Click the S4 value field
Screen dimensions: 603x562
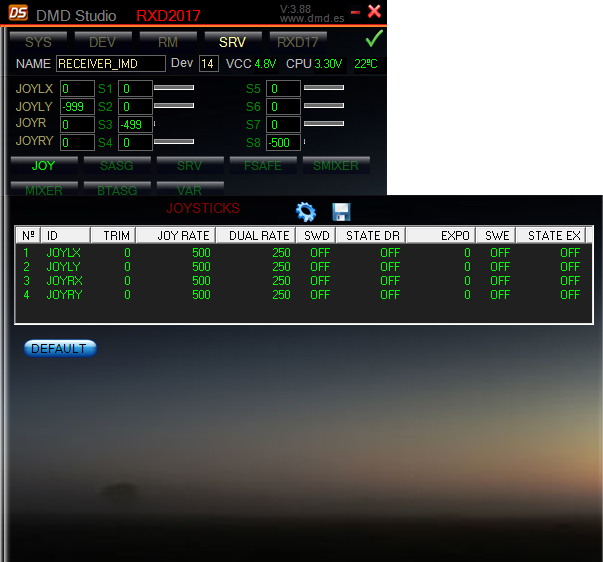click(135, 142)
